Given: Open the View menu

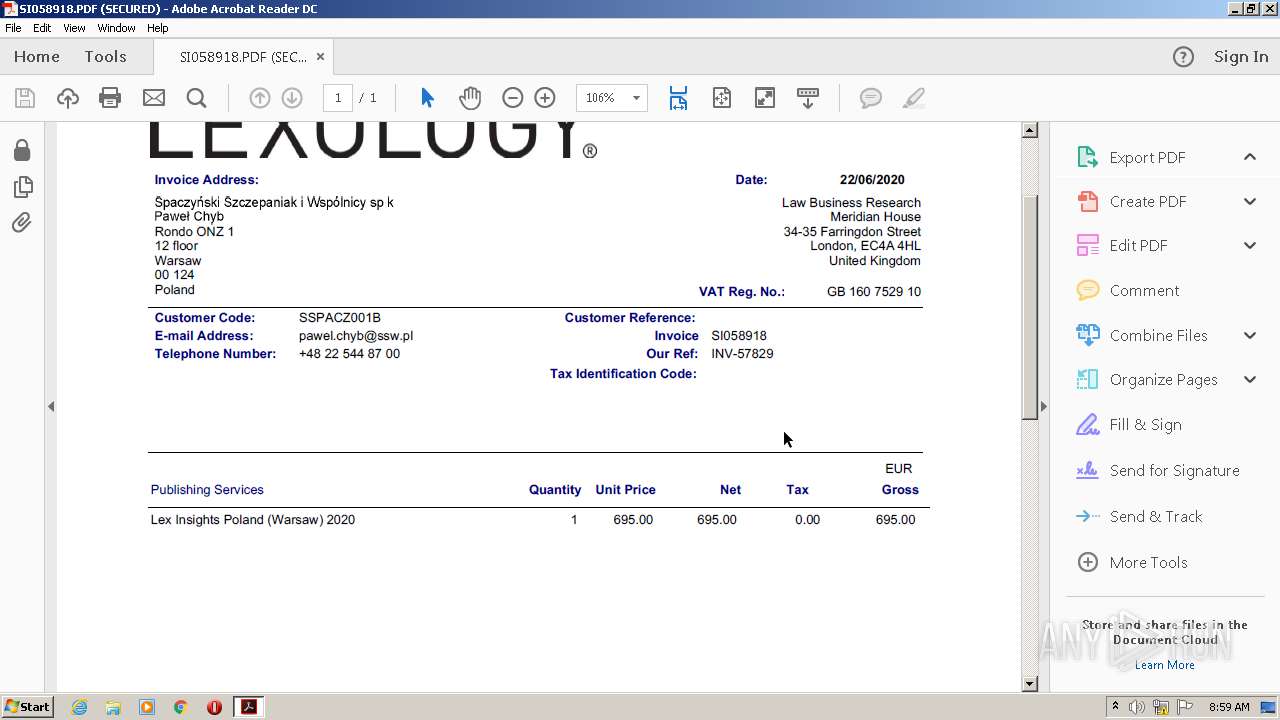Looking at the screenshot, I should coord(74,28).
